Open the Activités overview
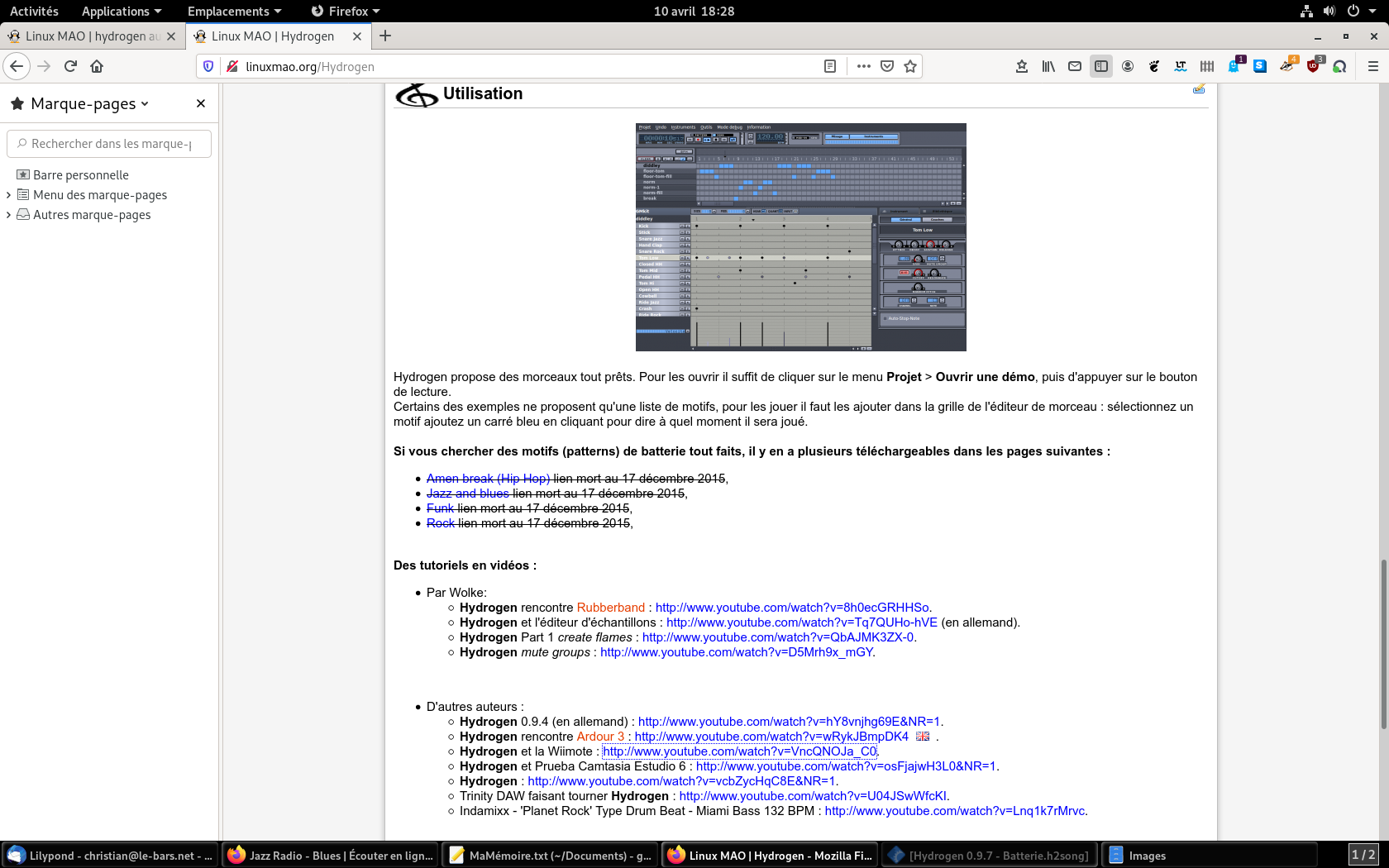 point(34,11)
